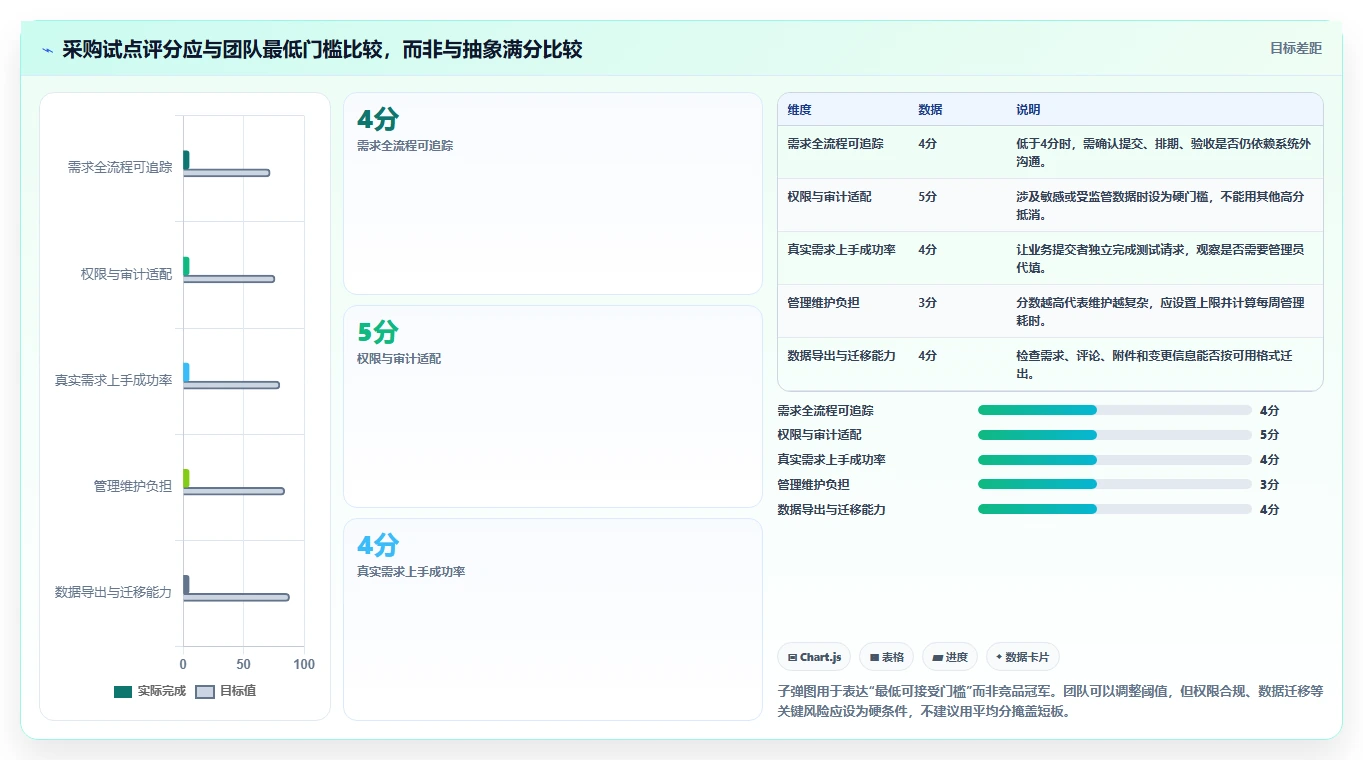Click the footer paragraph starting 子弹图用于表达
Viewport: 1363px width, 760px height.
click(1050, 701)
